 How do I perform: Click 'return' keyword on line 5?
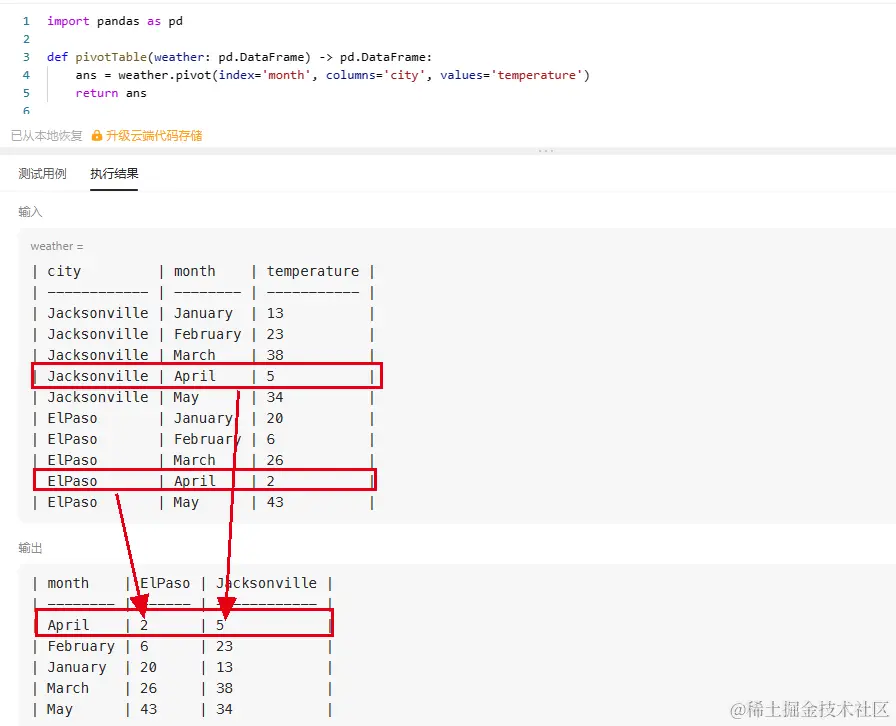pos(97,93)
